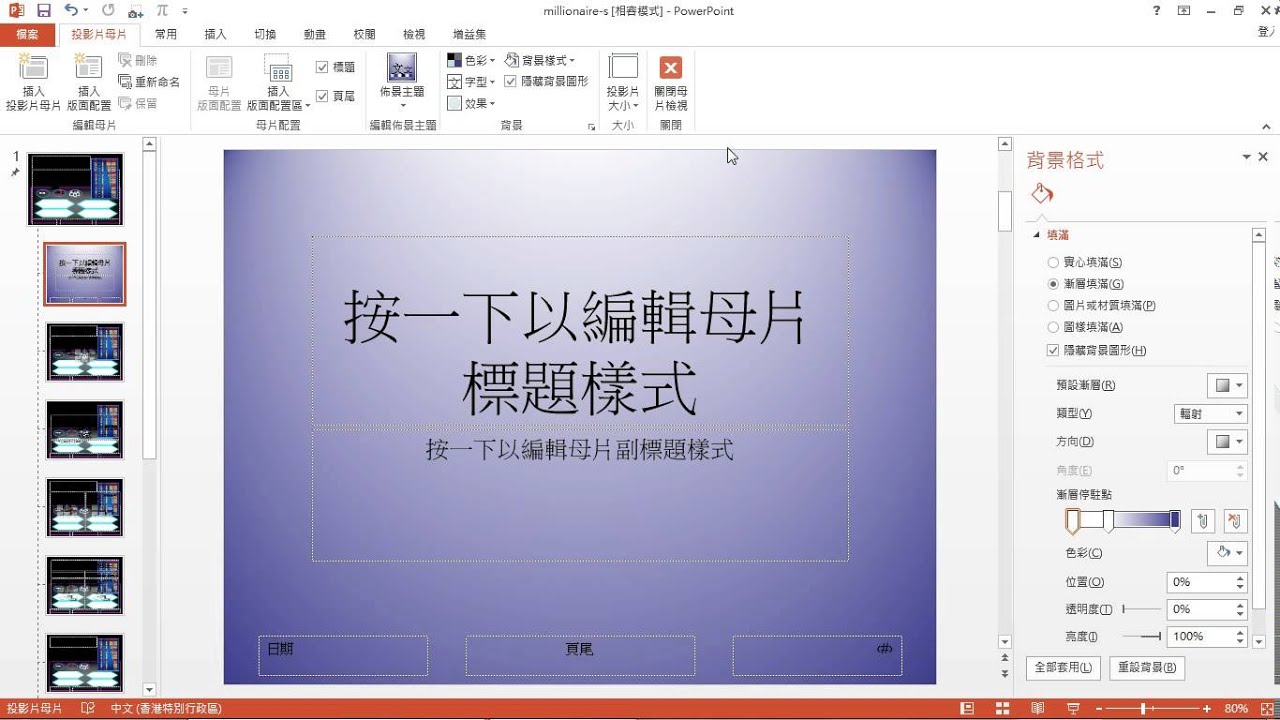Select 圖樣填滿(A) pattern fill option
This screenshot has width=1280, height=720.
(x=1085, y=327)
